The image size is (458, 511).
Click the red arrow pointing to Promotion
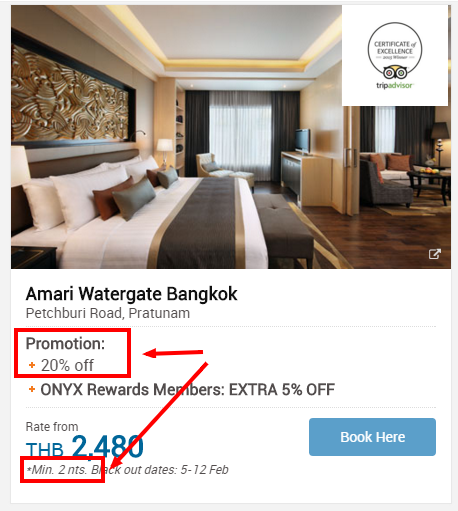click(x=173, y=353)
